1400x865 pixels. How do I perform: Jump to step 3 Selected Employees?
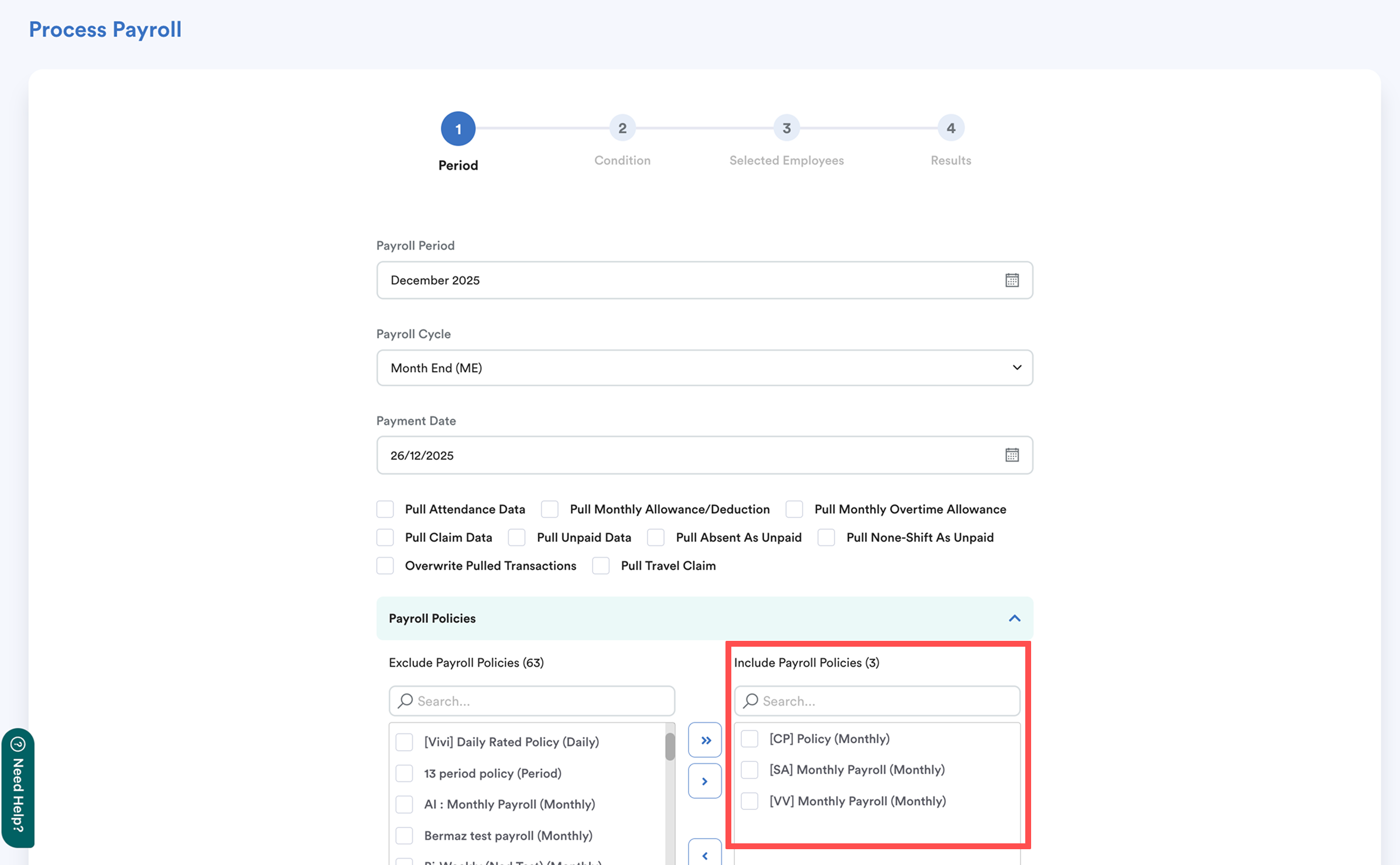786,128
